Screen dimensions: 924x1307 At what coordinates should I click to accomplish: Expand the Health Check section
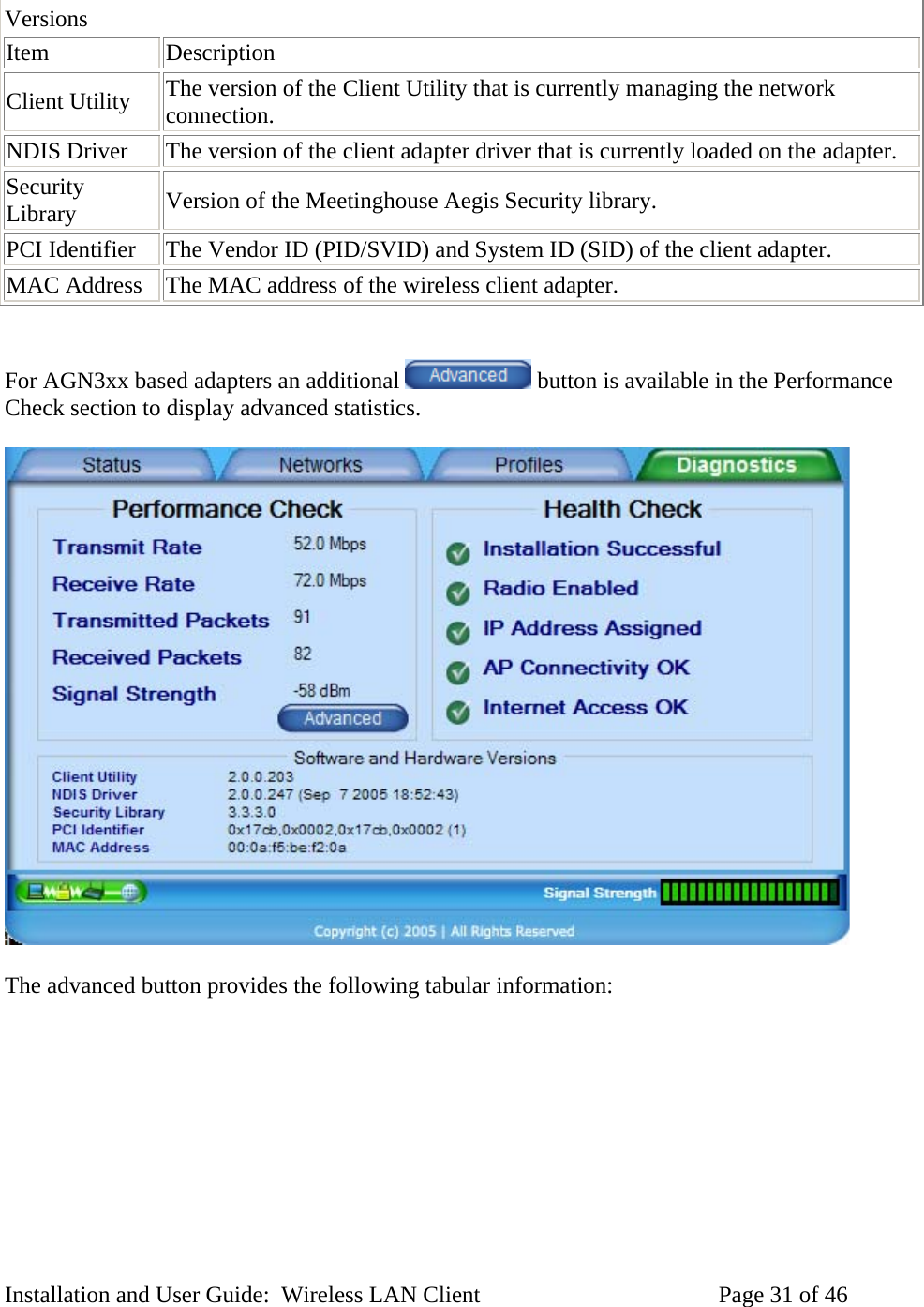click(x=621, y=509)
